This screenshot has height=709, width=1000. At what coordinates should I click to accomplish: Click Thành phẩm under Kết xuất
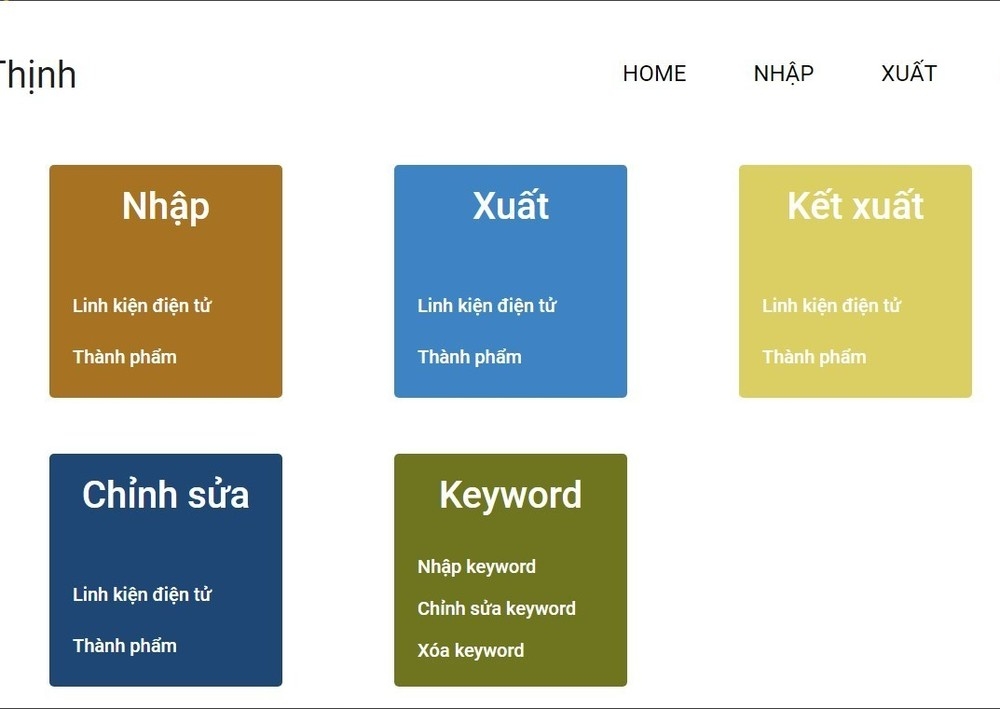pyautogui.click(x=814, y=356)
